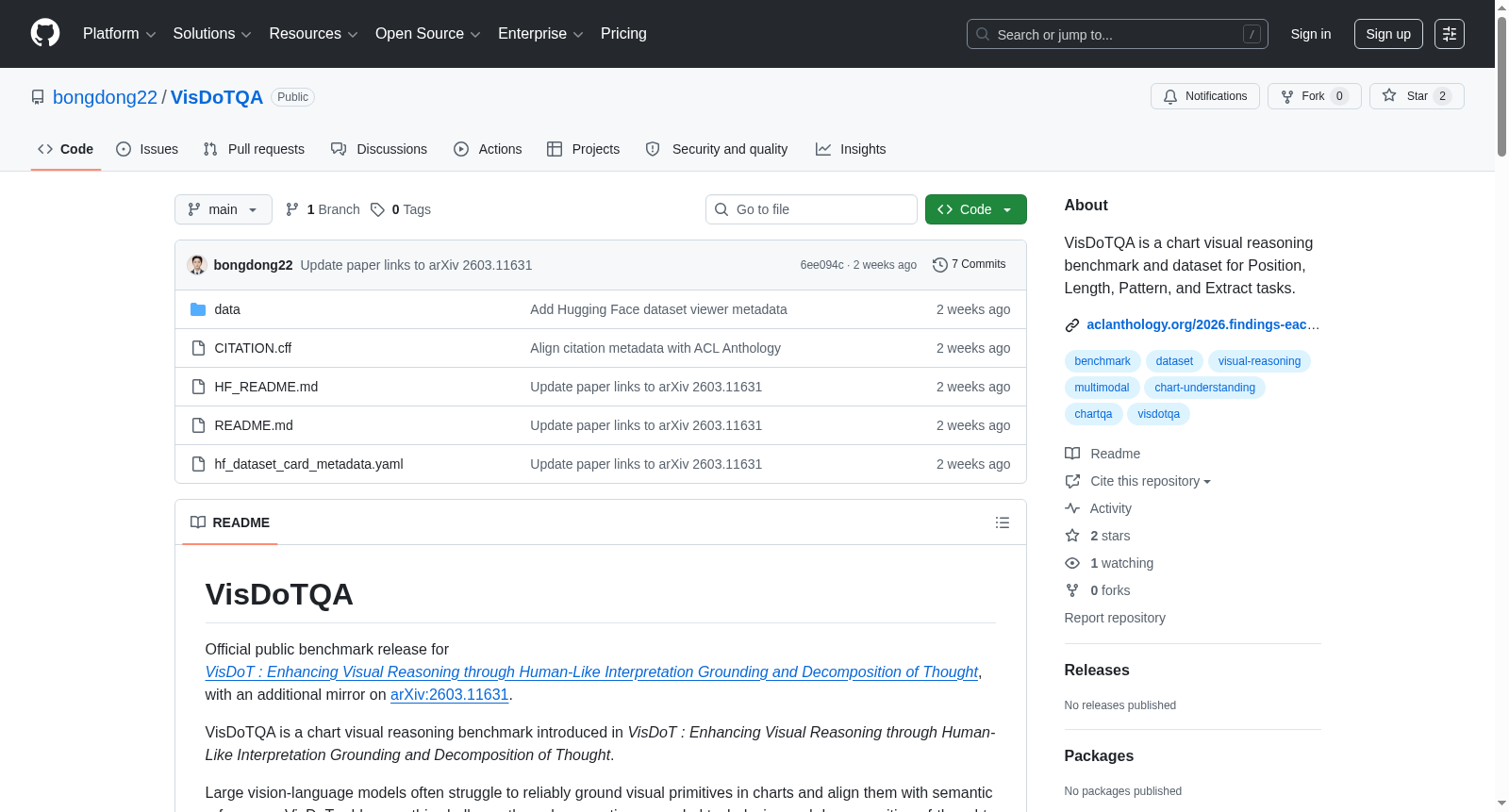Click the repository icon before bongdong22
This screenshot has height=812, width=1509.
[38, 97]
